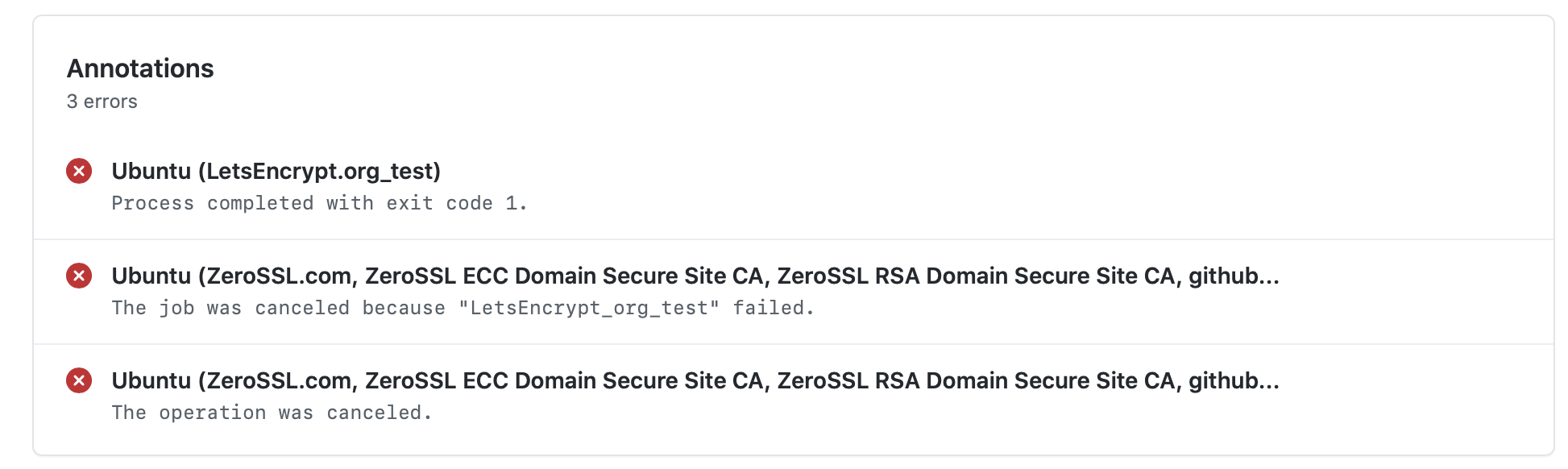Click the error icon on the operation canceled annotation
The height and width of the screenshot is (469, 1568).
point(79,380)
